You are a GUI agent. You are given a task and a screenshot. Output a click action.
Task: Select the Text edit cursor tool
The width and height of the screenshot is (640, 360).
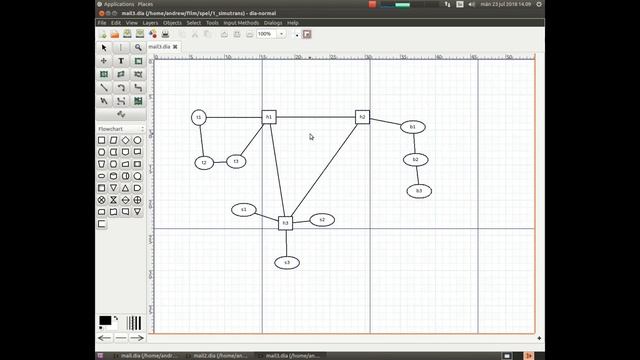pyautogui.click(x=121, y=48)
